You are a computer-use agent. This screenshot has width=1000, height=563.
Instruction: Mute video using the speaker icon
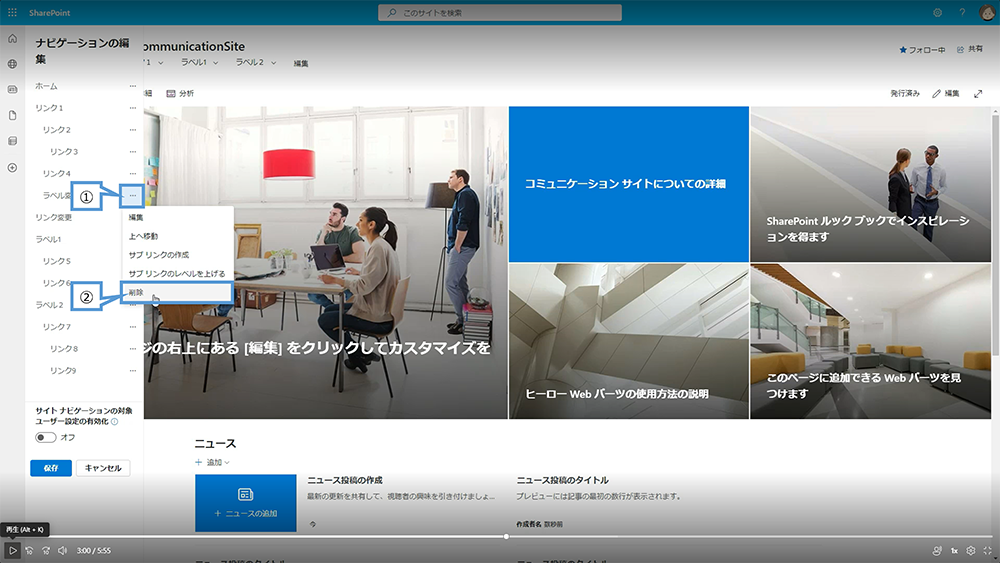62,550
